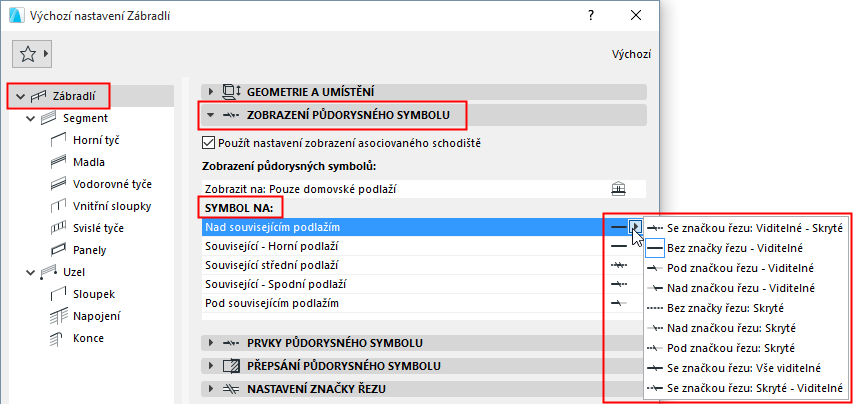Click the Geometrie a umístění panel icon
853x404 pixels.
point(232,92)
